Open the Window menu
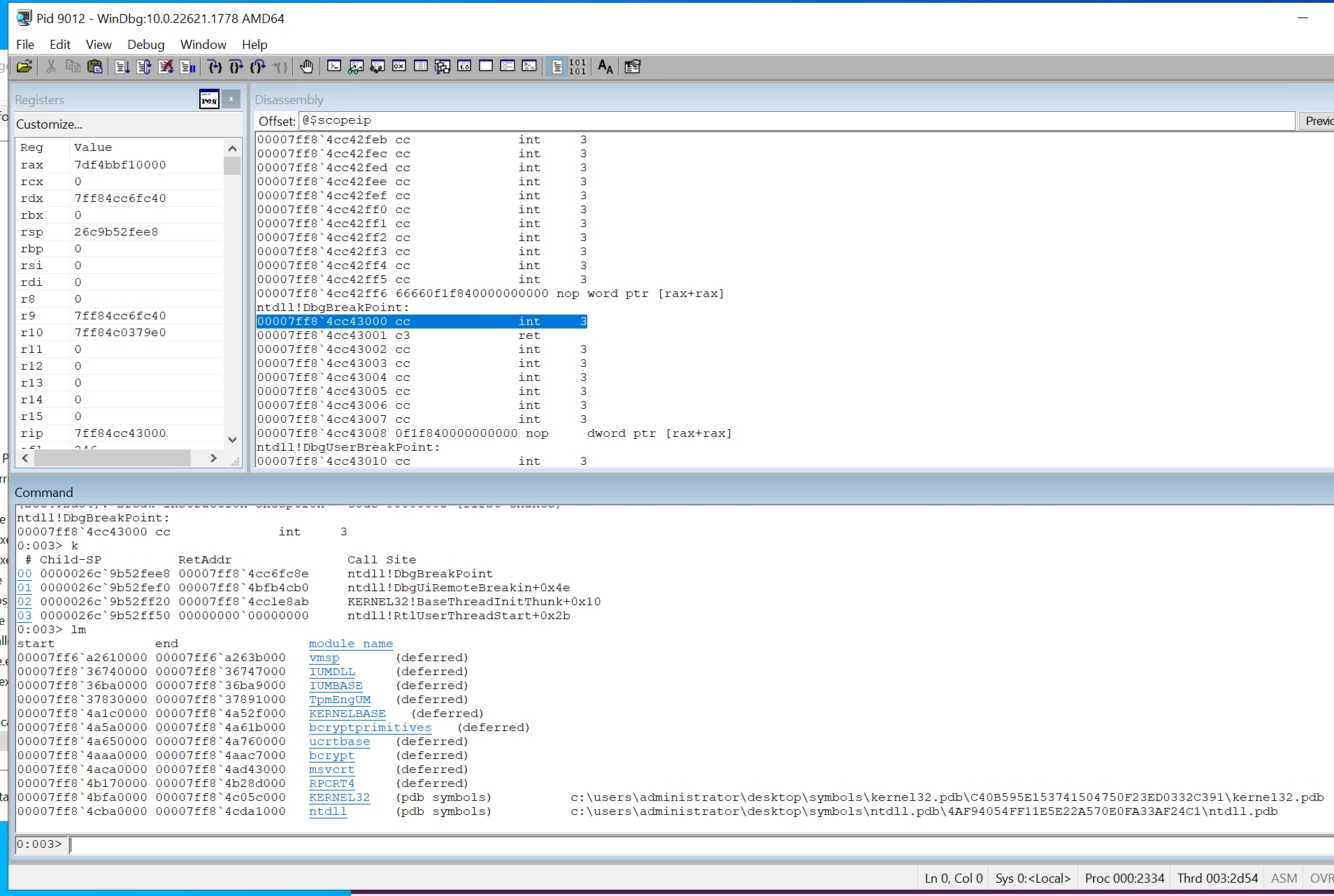Viewport: 1334px width, 896px height. click(203, 44)
